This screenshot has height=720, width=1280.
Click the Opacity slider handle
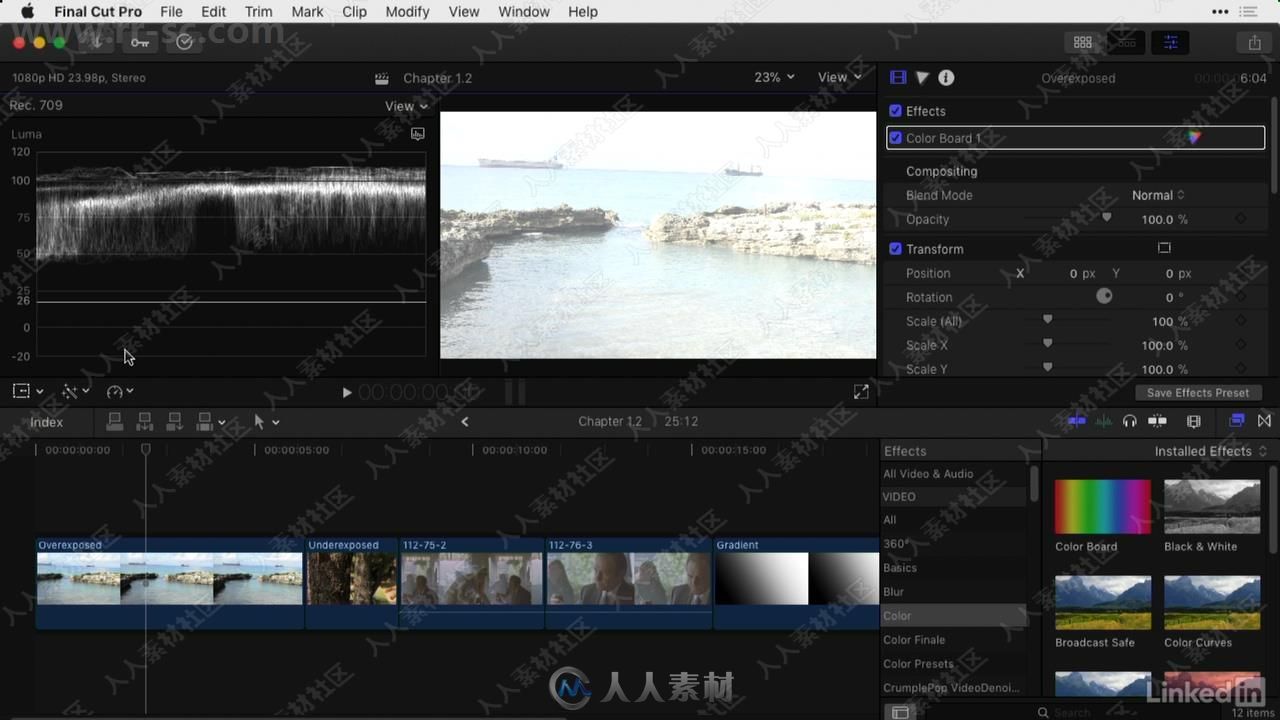click(x=1106, y=217)
